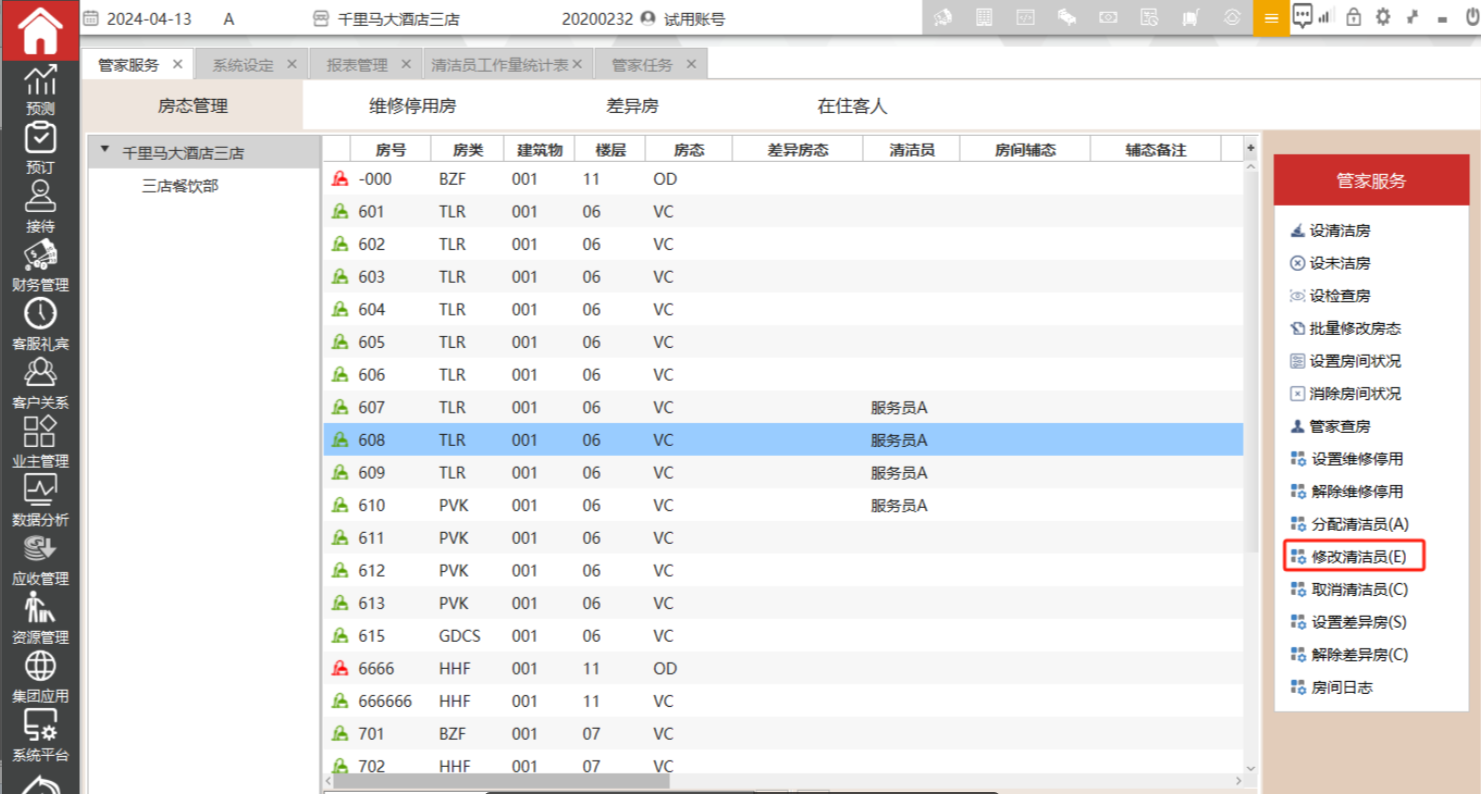Switch to the 维修停用房 sub-tab
The width and height of the screenshot is (1481, 794).
412,106
